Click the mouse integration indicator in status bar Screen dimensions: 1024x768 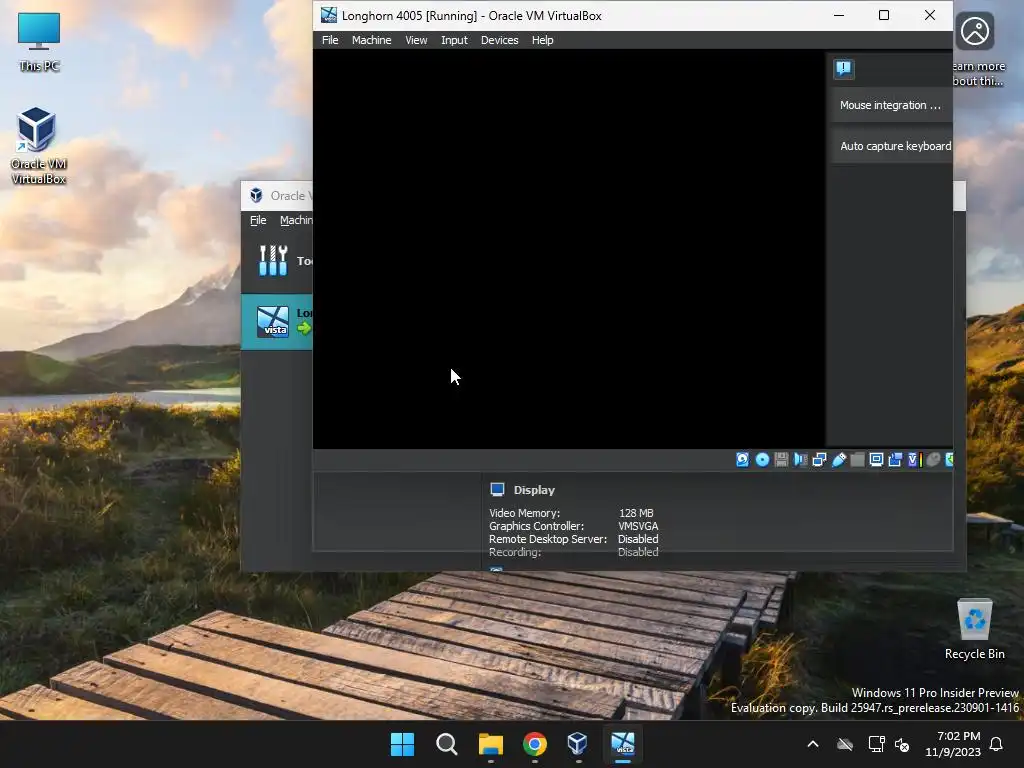pos(933,460)
